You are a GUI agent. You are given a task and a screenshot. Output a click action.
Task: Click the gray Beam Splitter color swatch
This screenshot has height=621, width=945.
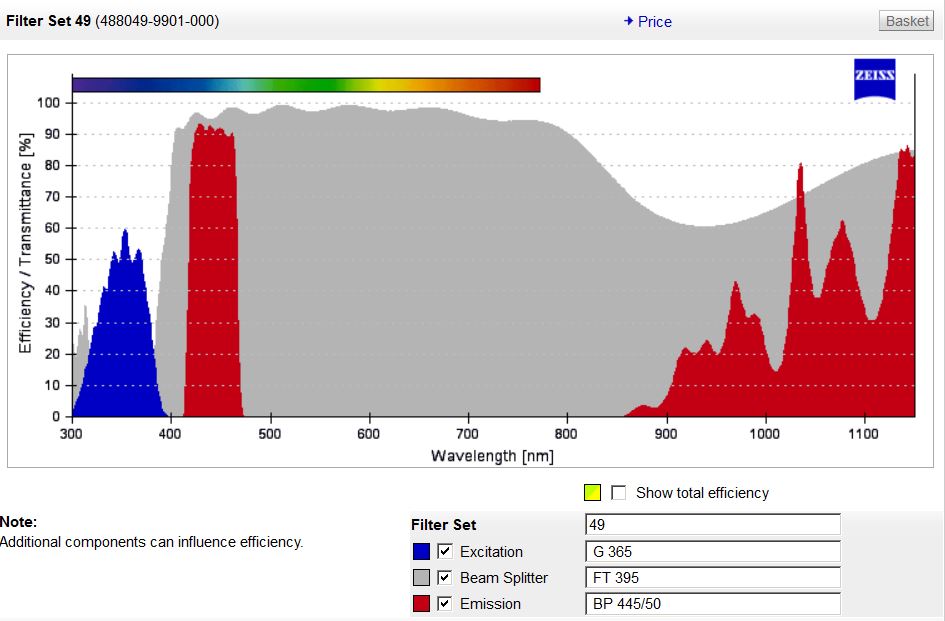tap(420, 578)
